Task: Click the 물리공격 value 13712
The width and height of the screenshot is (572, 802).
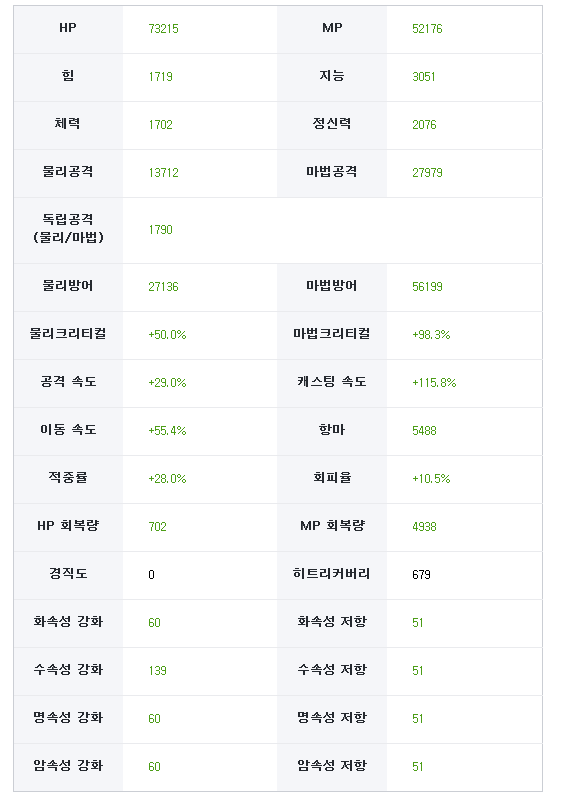Action: [x=163, y=173]
